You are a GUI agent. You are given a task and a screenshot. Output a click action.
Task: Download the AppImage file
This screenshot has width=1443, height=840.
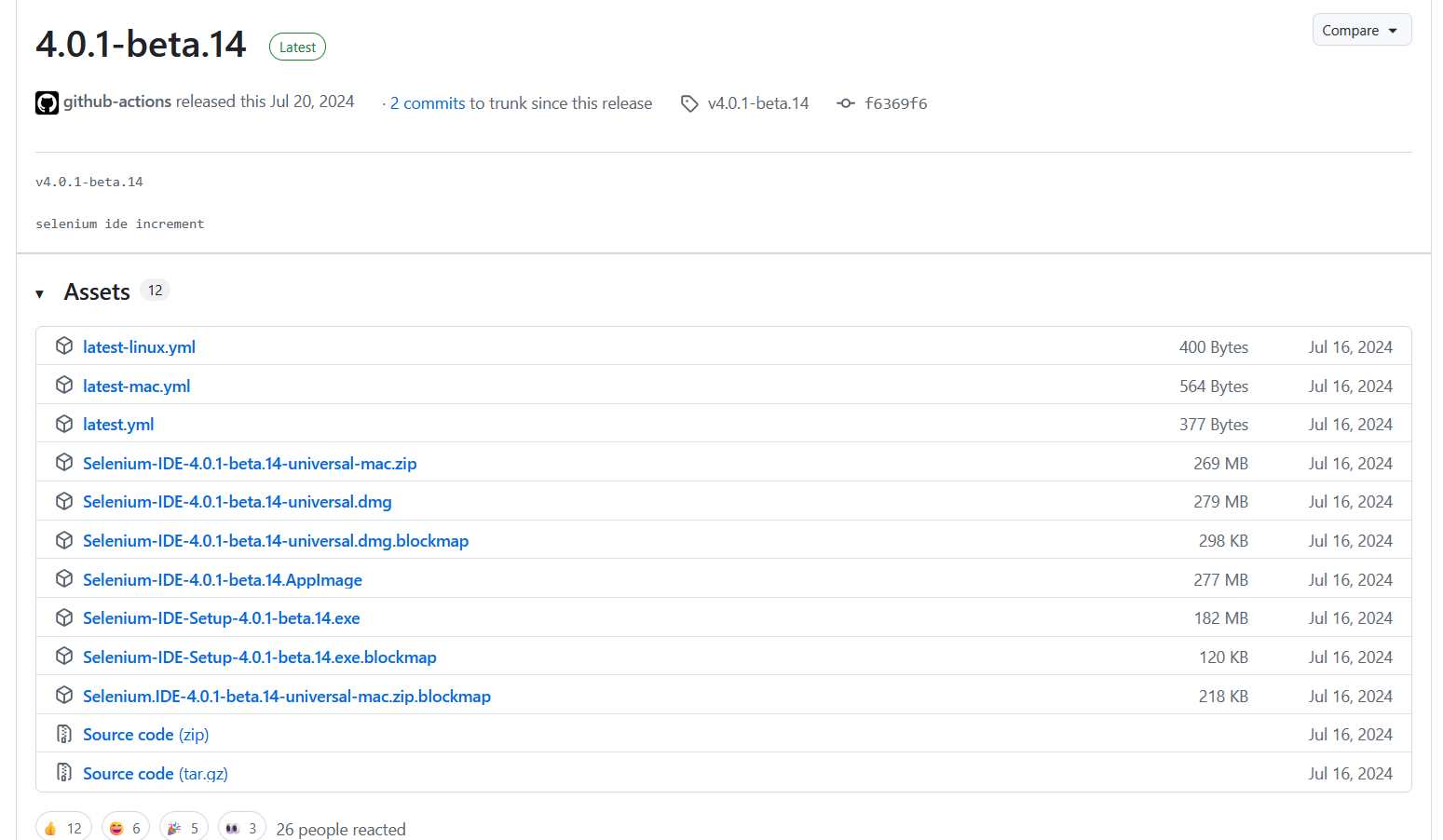(x=223, y=580)
